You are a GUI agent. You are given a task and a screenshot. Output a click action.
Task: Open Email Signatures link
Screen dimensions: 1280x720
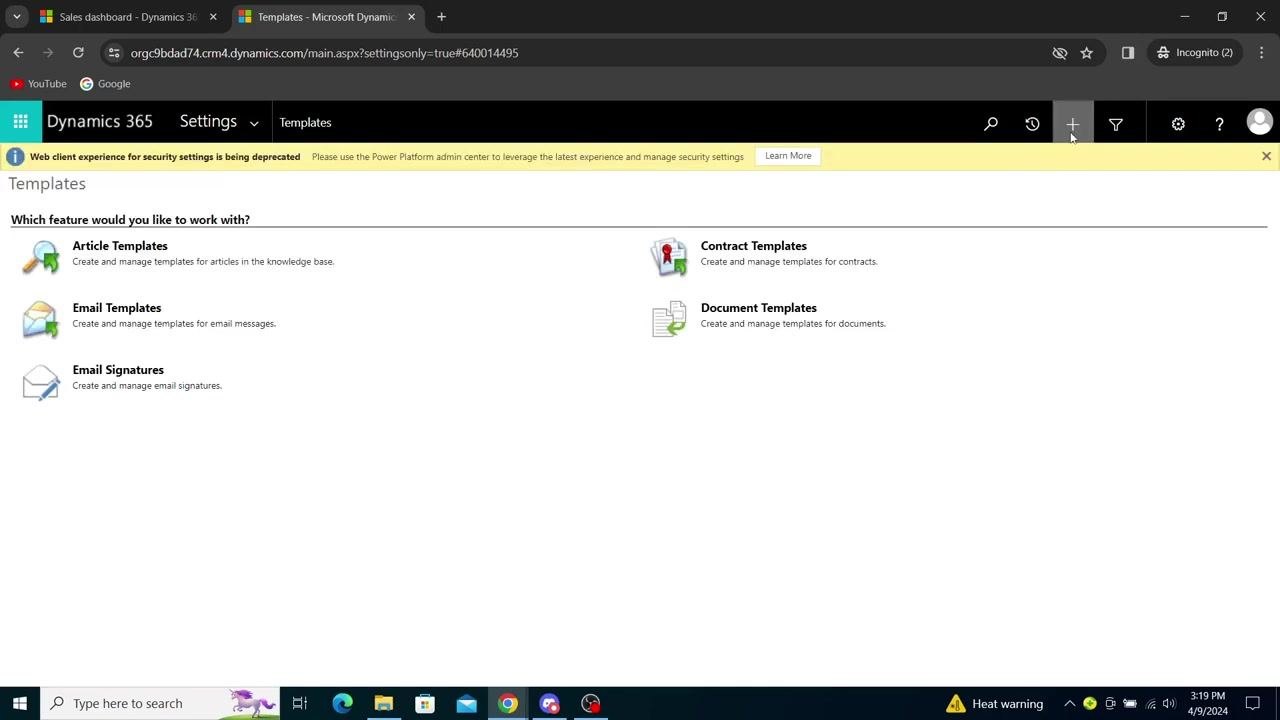(x=118, y=370)
